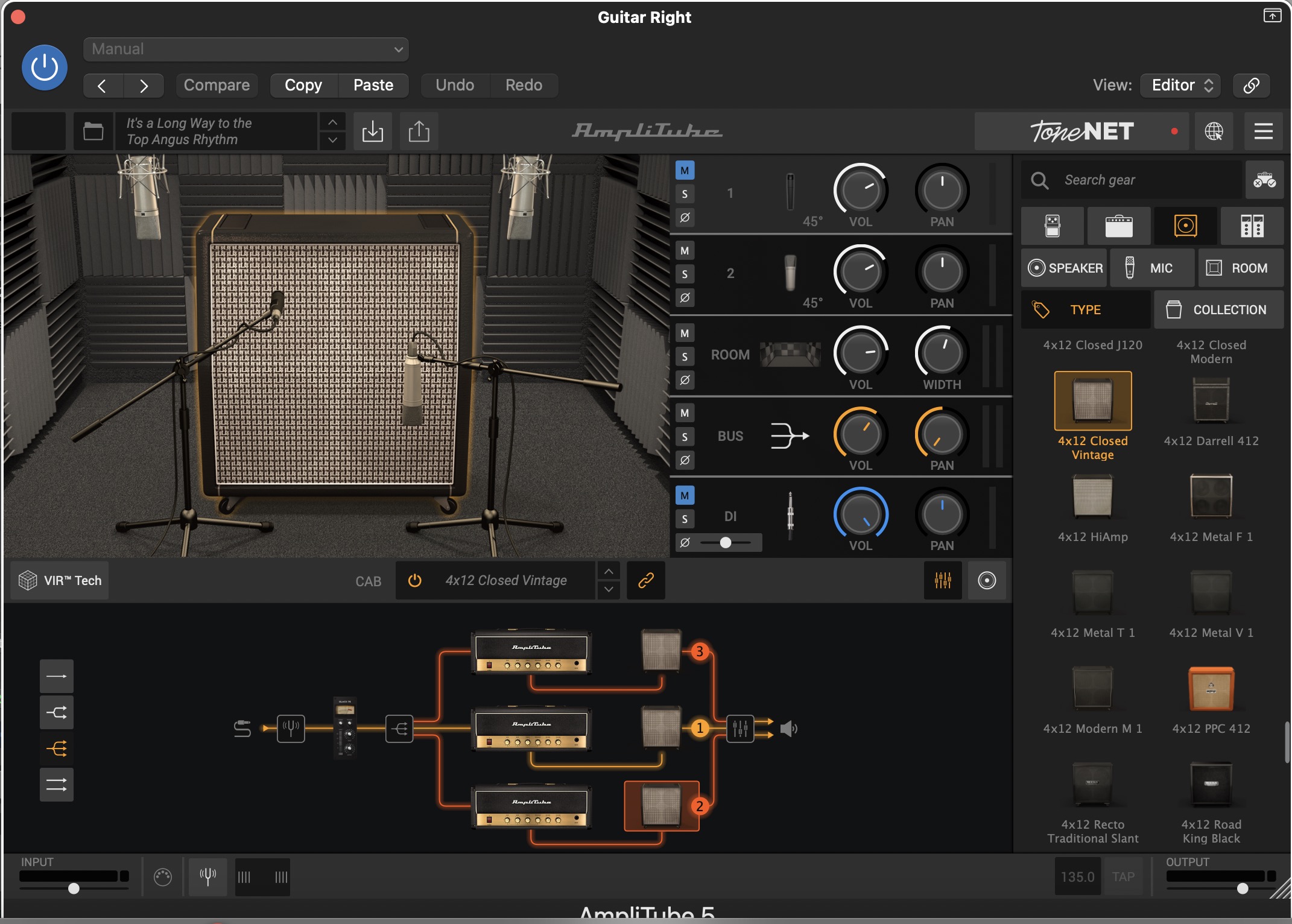Image resolution: width=1292 pixels, height=924 pixels.
Task: Select previous preset with up arrow
Action: [332, 122]
